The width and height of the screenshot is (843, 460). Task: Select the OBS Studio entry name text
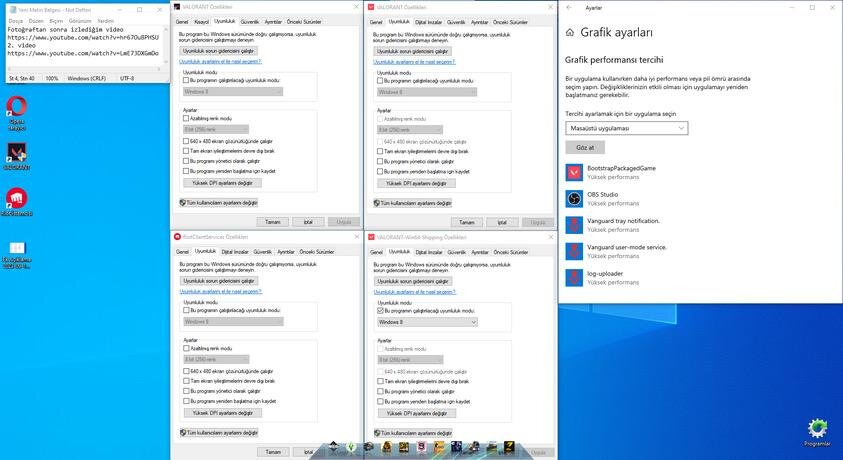point(602,195)
